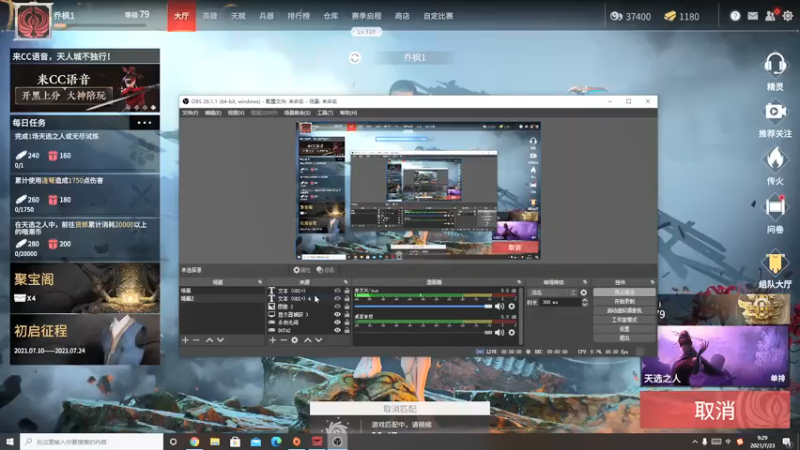
Task: Click the large red 取消 button
Action: pos(715,410)
